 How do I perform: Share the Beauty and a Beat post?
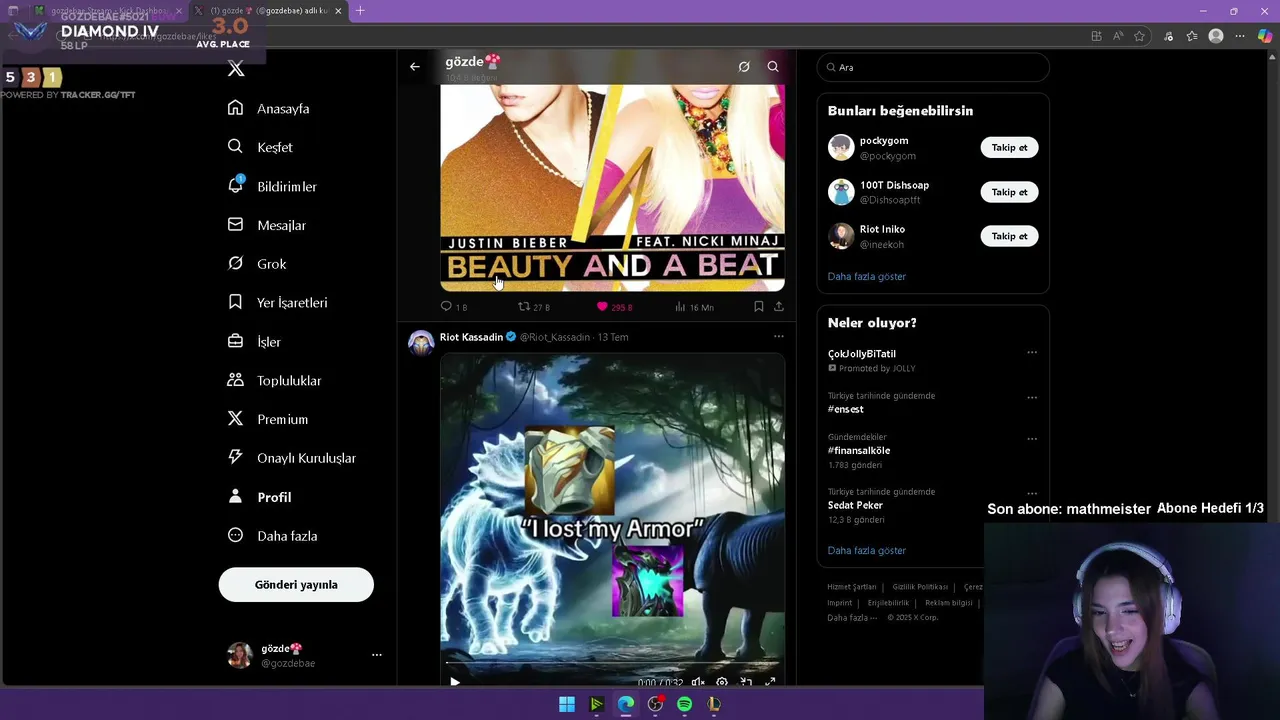[x=779, y=307]
